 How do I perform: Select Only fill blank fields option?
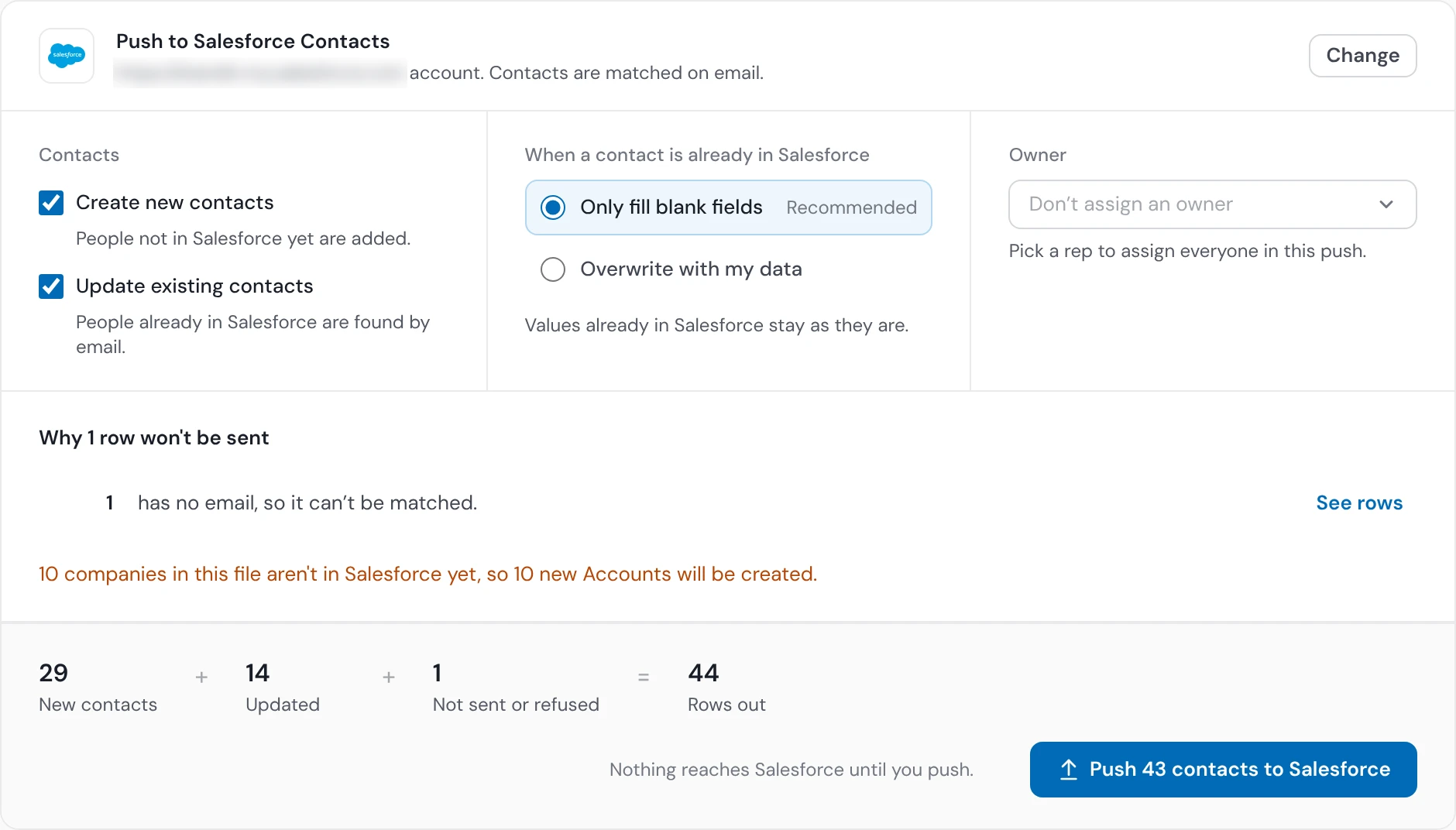728,207
